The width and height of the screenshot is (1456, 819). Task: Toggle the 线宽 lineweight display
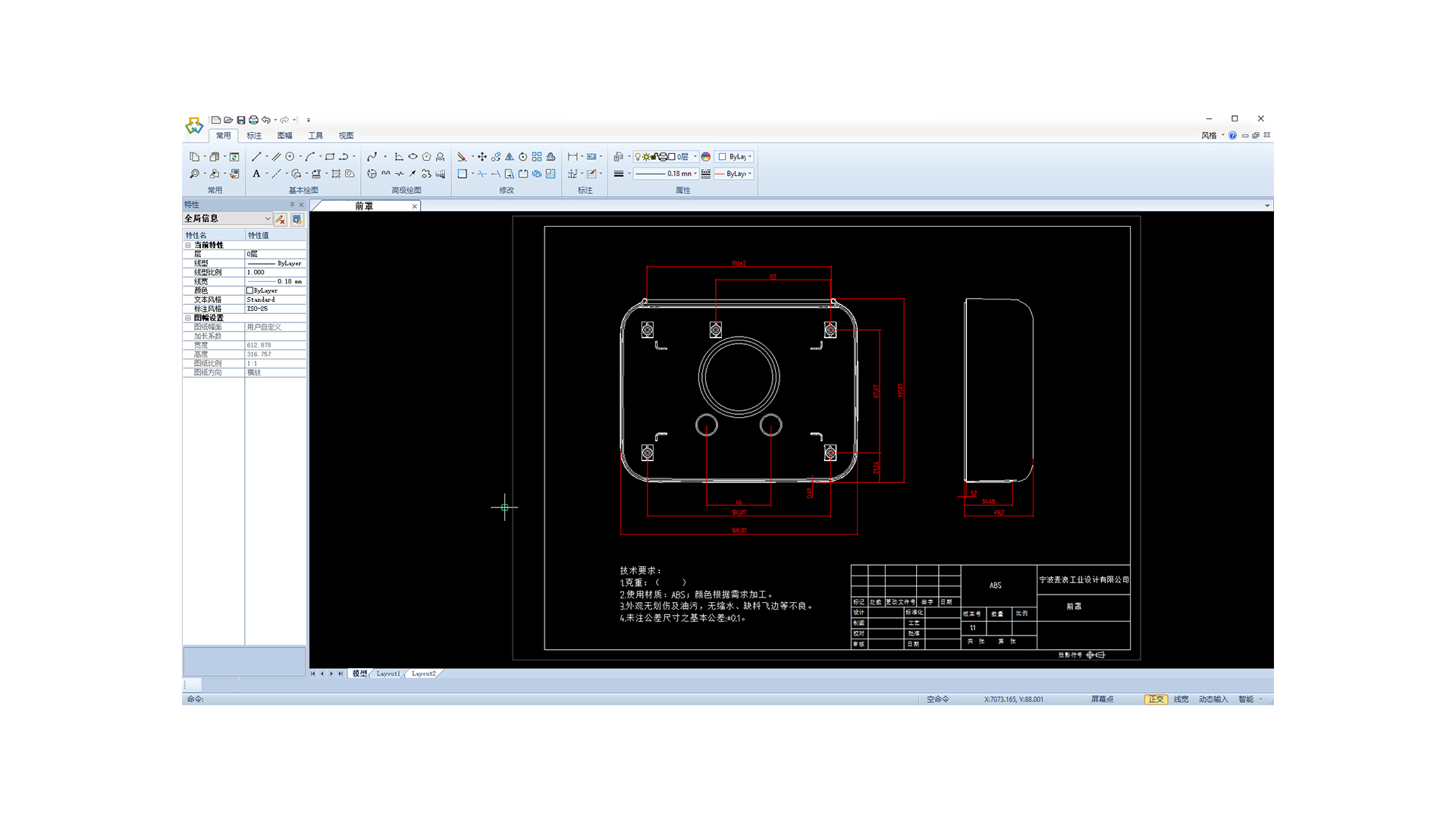pos(1181,699)
